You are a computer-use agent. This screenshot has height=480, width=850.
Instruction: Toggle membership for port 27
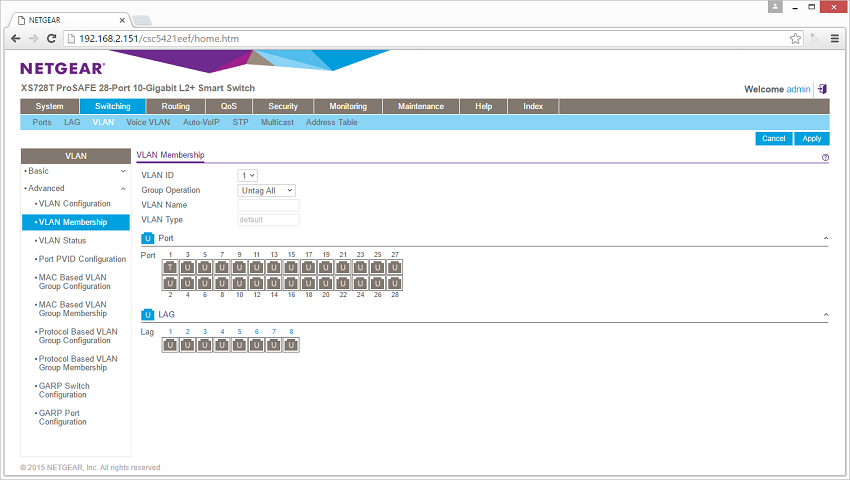coord(395,267)
